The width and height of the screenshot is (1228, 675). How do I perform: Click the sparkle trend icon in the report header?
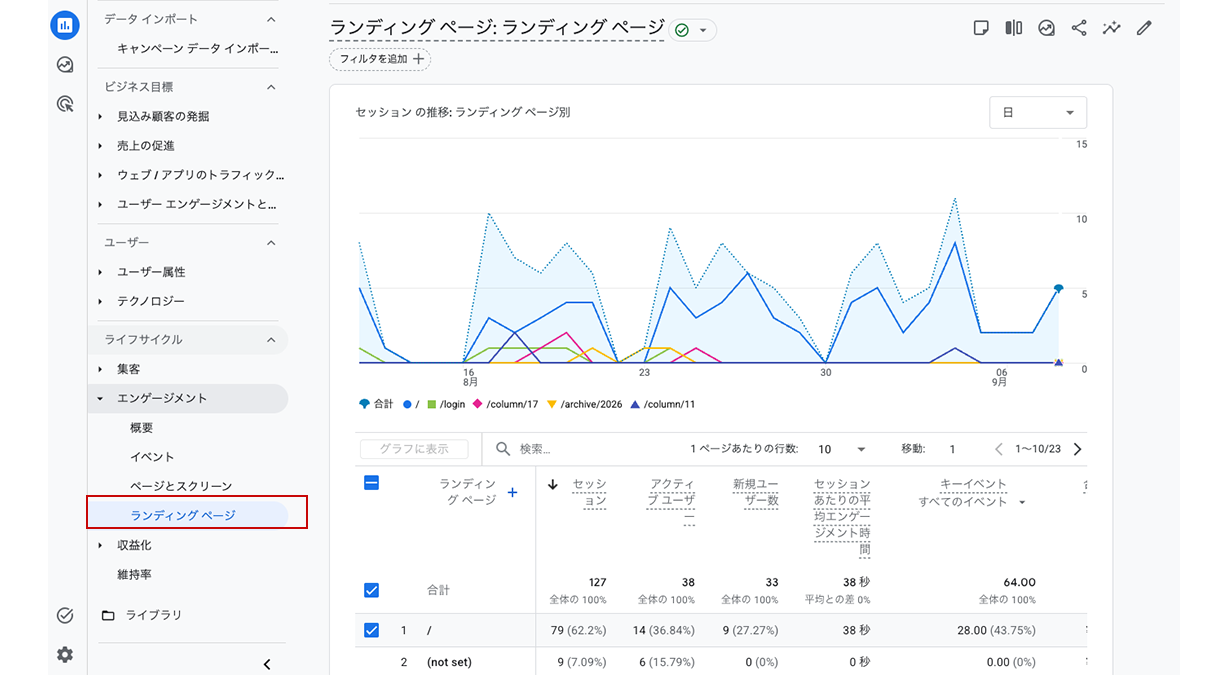point(1111,28)
